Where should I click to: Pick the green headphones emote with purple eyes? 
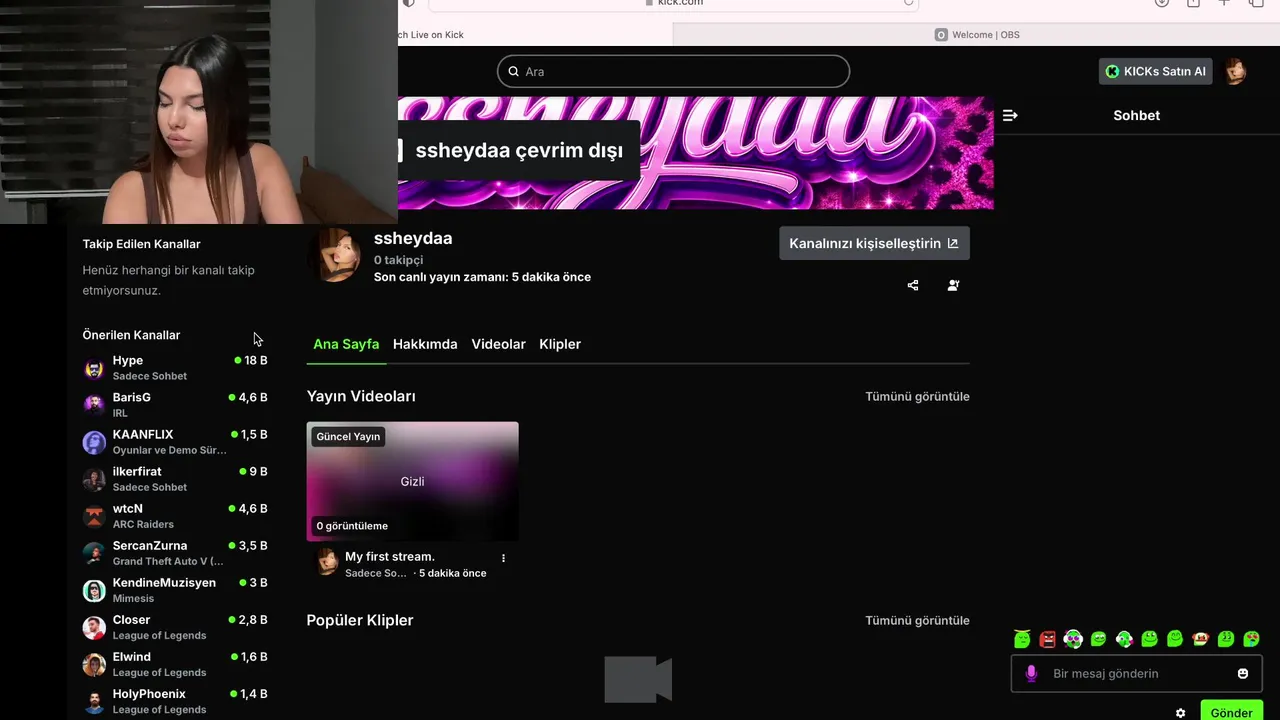pyautogui.click(x=1073, y=638)
